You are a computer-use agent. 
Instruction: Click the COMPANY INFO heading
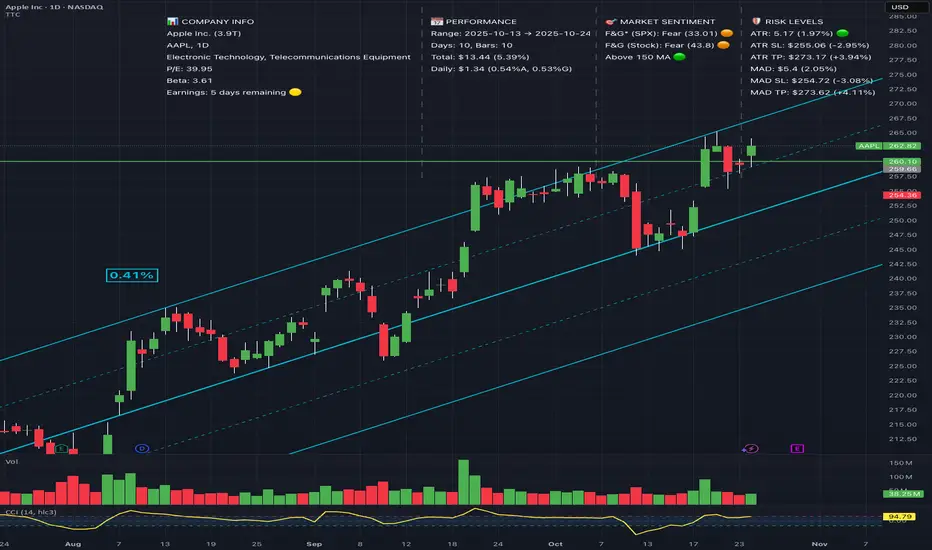click(x=218, y=21)
